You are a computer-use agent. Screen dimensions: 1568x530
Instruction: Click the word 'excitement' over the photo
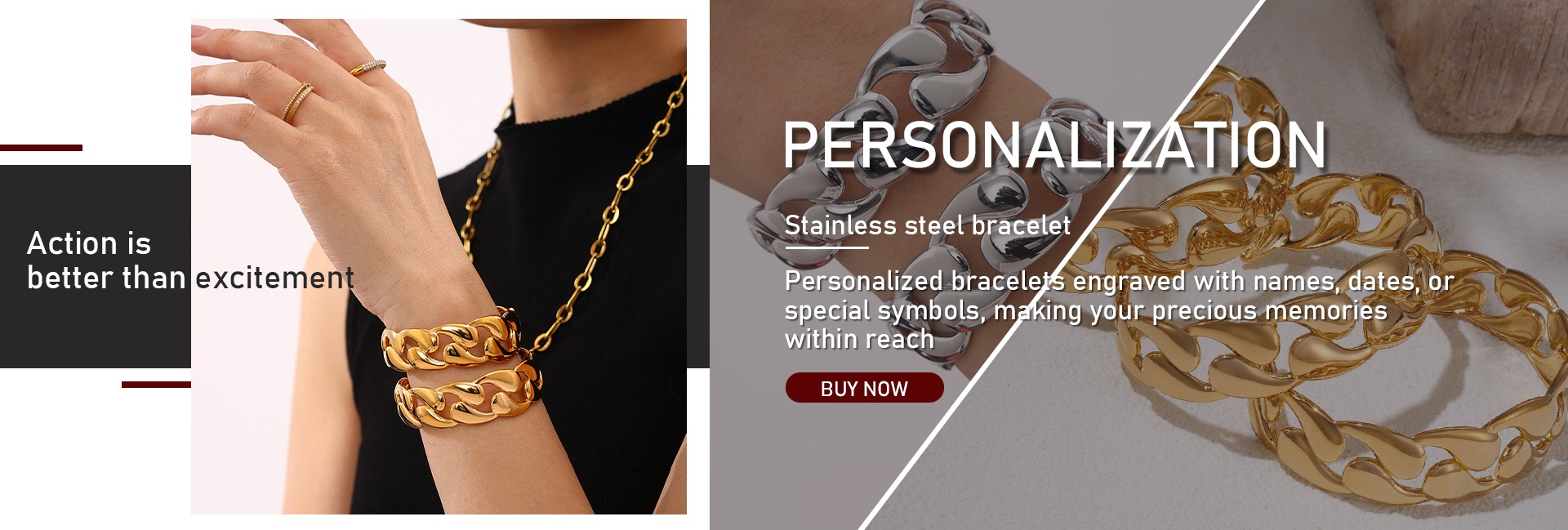click(274, 278)
